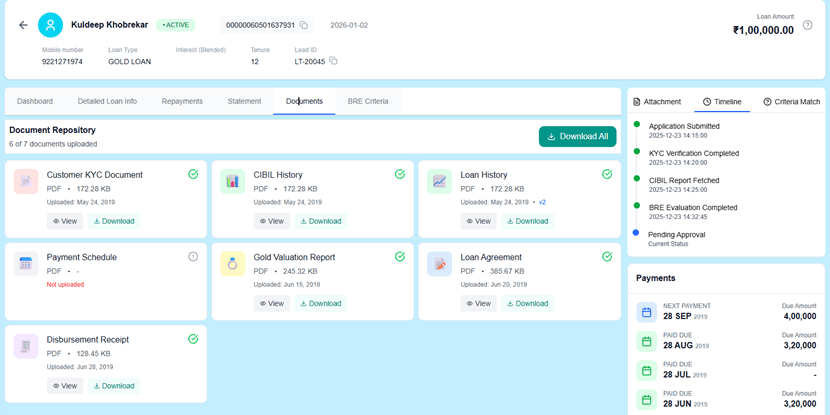This screenshot has height=415, width=830.
Task: Open the Attachment panel tab
Action: click(x=657, y=102)
